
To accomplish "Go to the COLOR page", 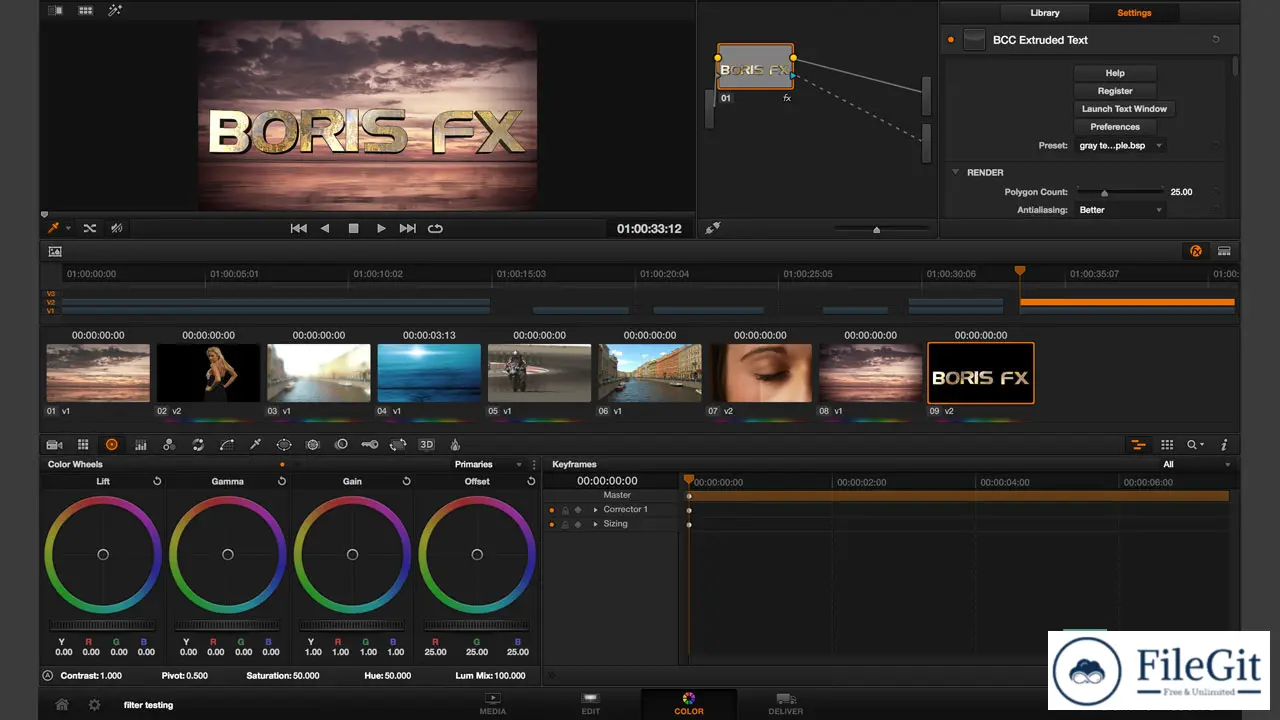I will [688, 704].
